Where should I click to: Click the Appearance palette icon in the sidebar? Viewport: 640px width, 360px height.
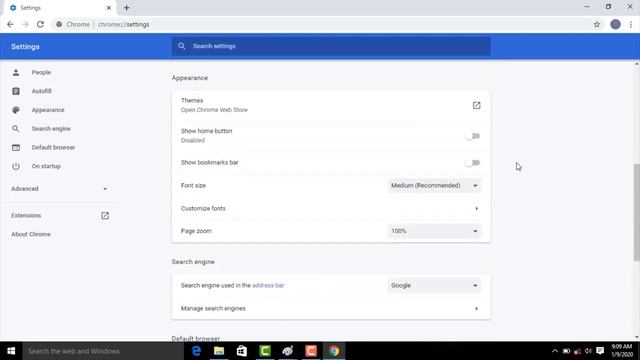(x=16, y=110)
